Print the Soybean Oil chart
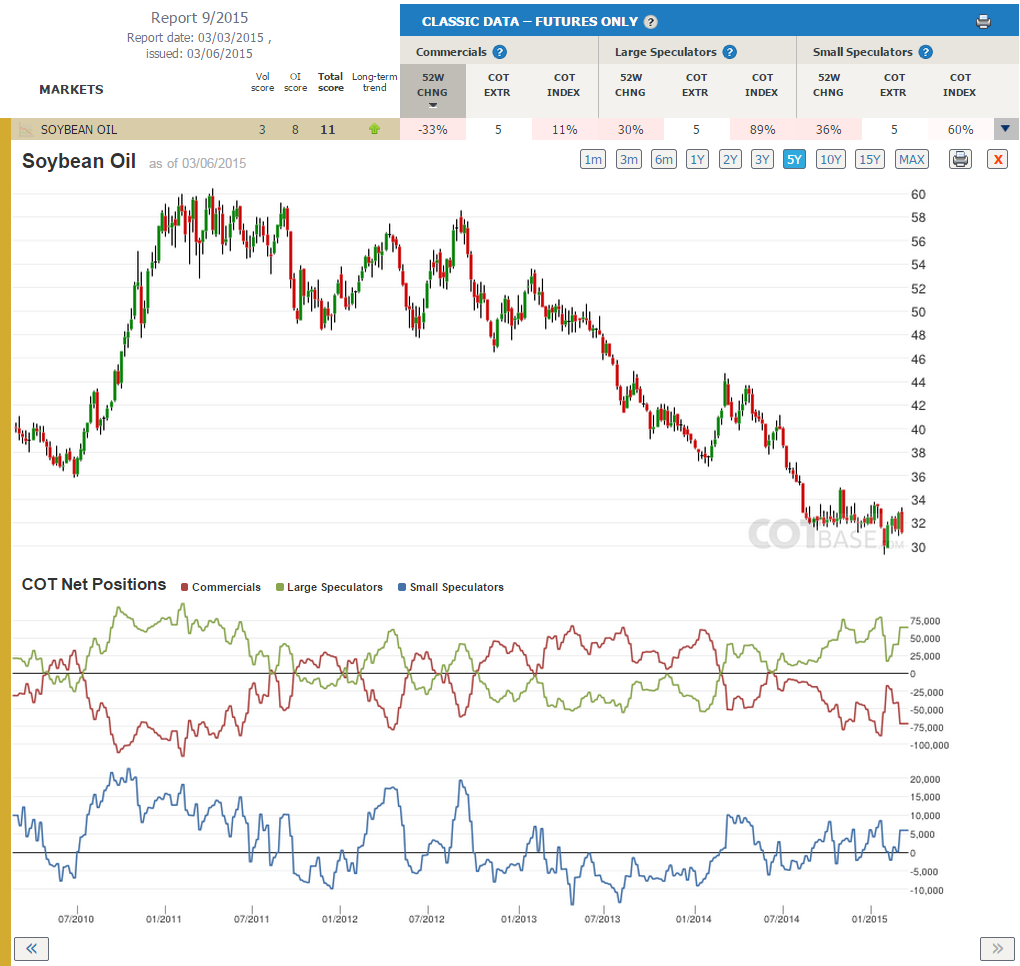 (x=960, y=159)
